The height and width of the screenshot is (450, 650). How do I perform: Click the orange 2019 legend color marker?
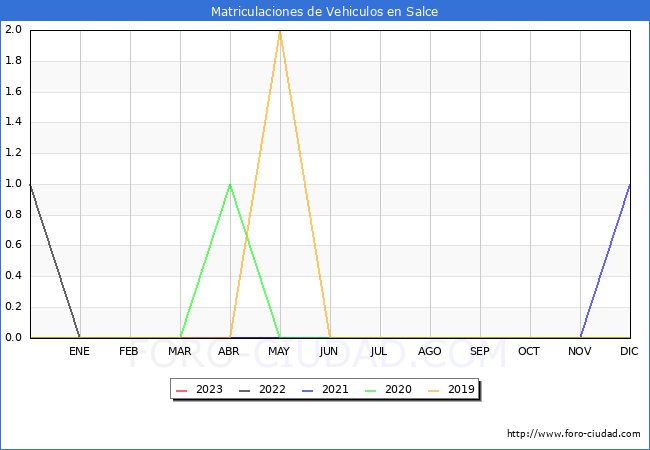[434, 390]
